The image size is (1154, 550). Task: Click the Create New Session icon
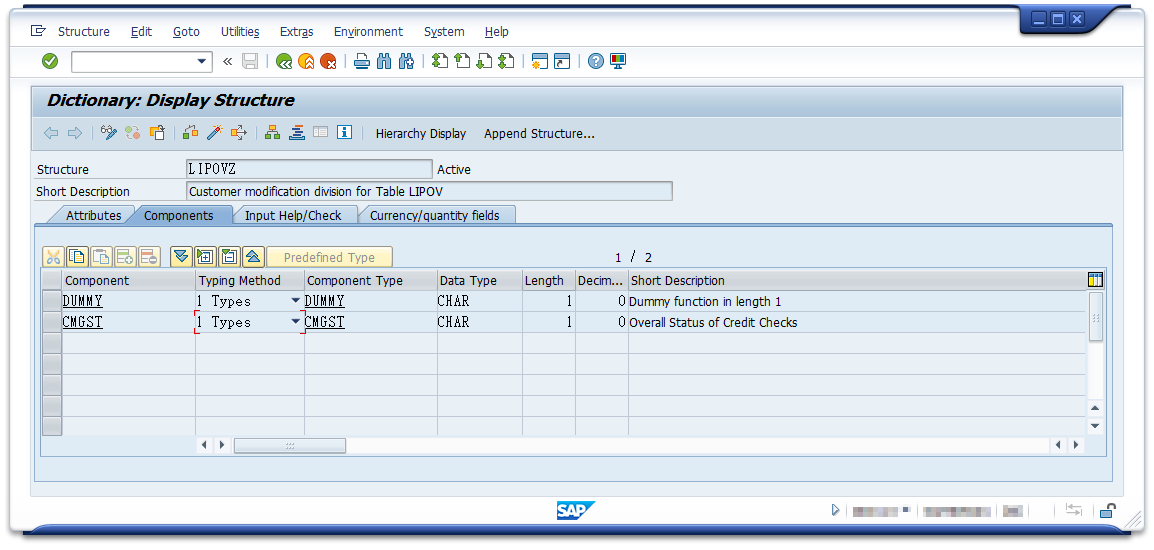coord(540,61)
